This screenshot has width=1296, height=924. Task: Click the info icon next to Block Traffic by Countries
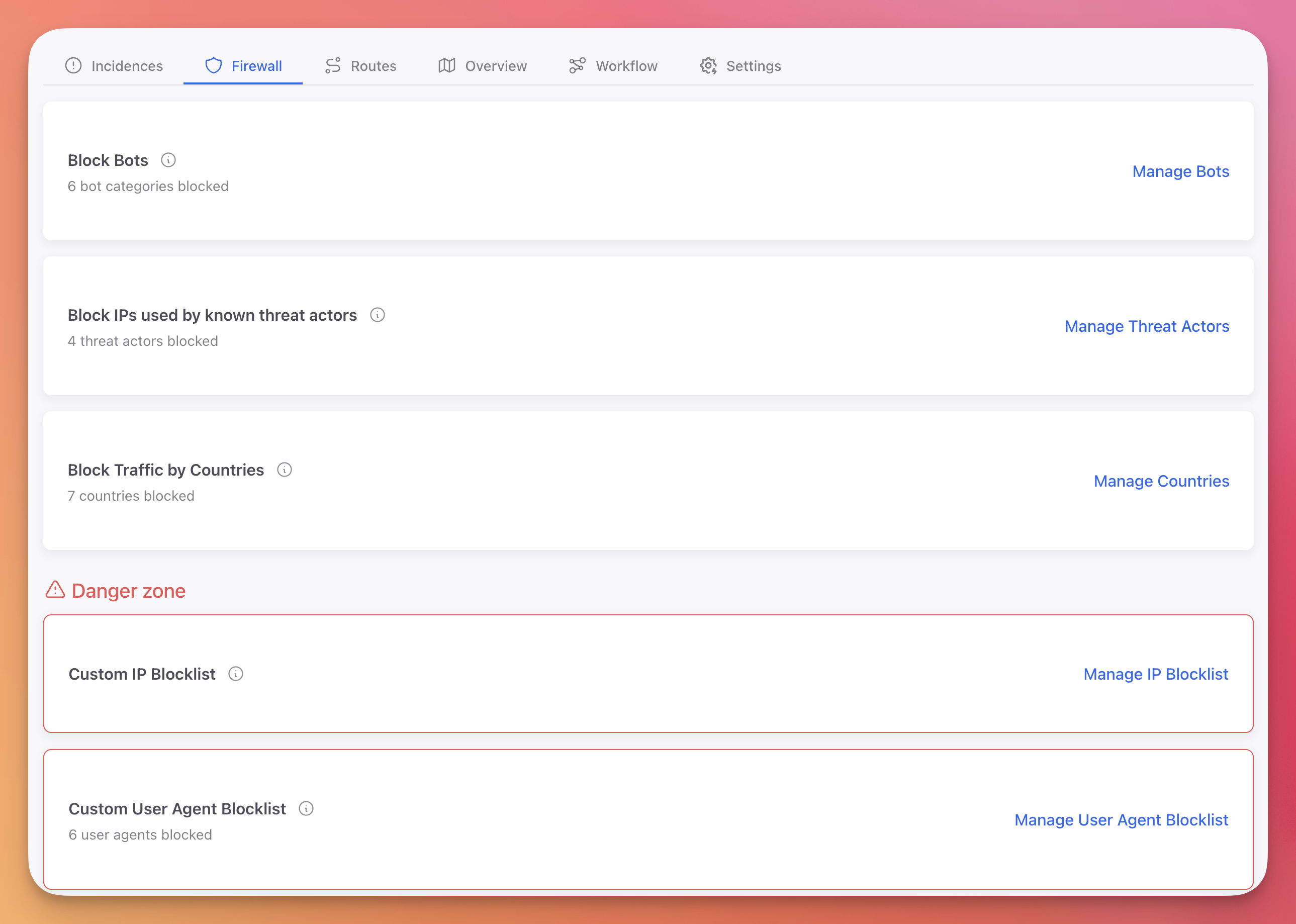click(x=285, y=470)
